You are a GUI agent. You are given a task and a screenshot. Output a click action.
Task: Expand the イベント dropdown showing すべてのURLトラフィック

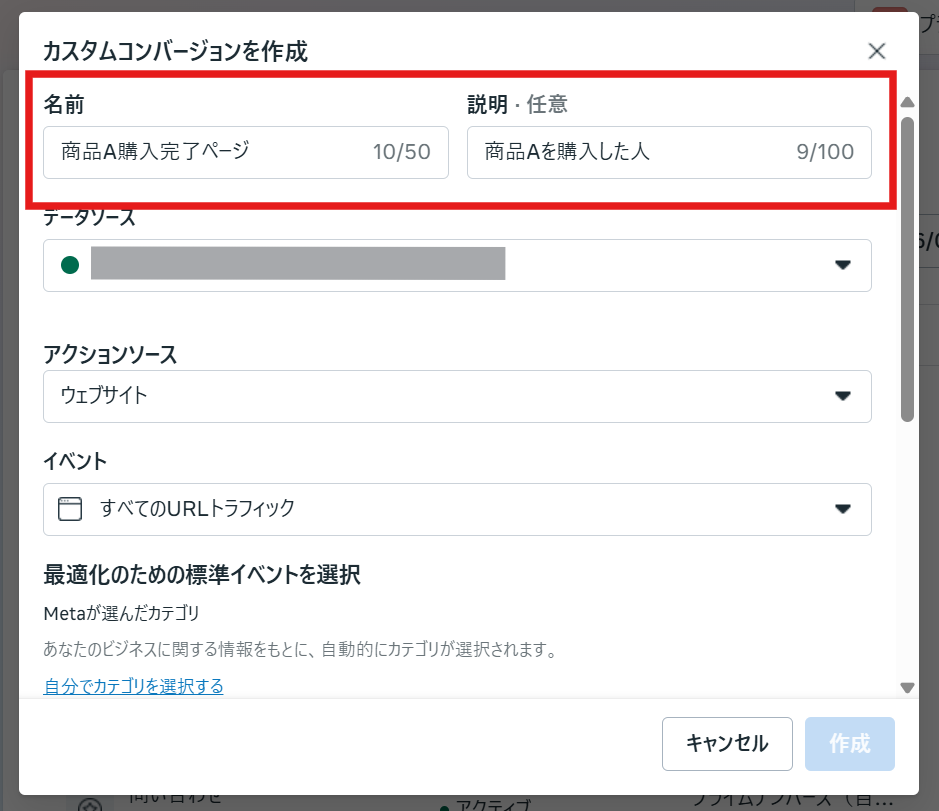coord(456,509)
